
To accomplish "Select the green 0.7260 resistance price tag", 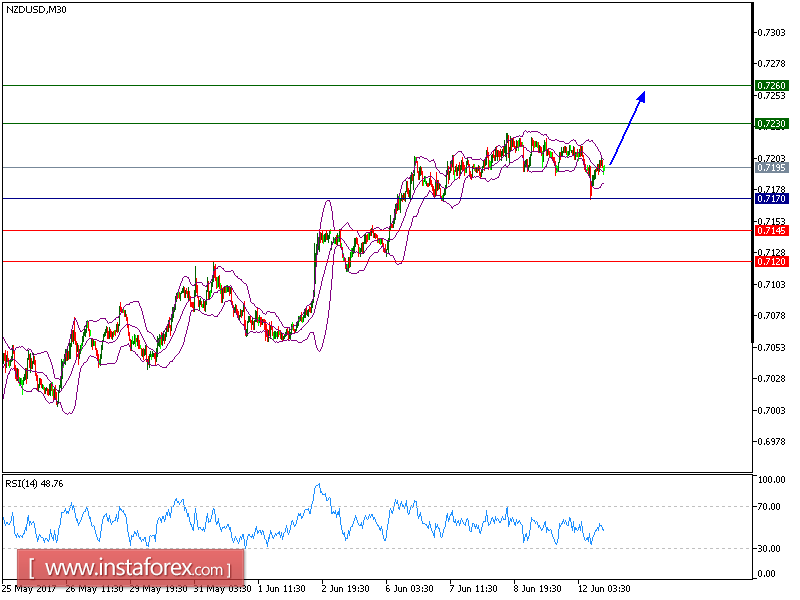I will 770,84.
